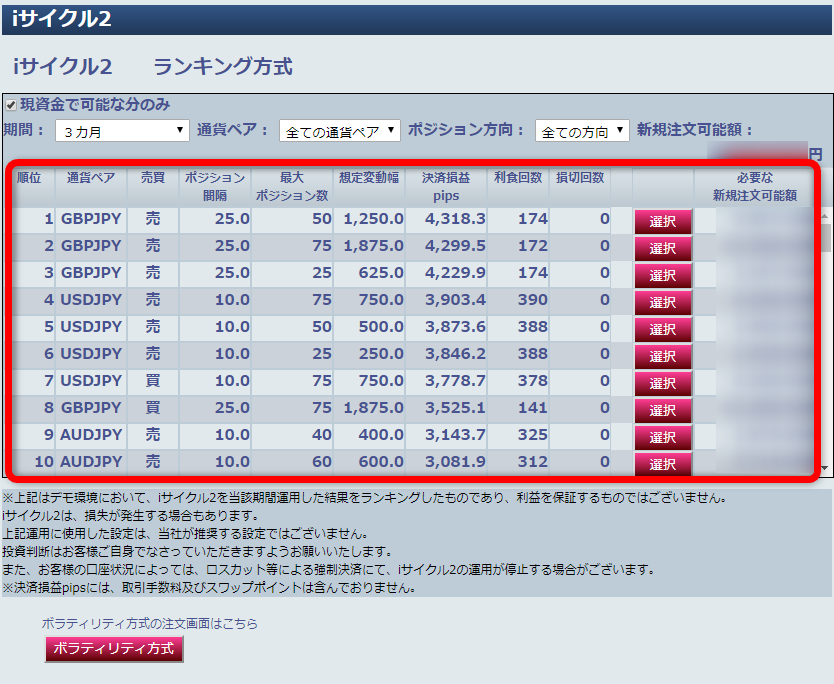The width and height of the screenshot is (834, 684).
Task: Toggle the 現資金で可能な分のみ checkbox
Action: pyautogui.click(x=11, y=104)
